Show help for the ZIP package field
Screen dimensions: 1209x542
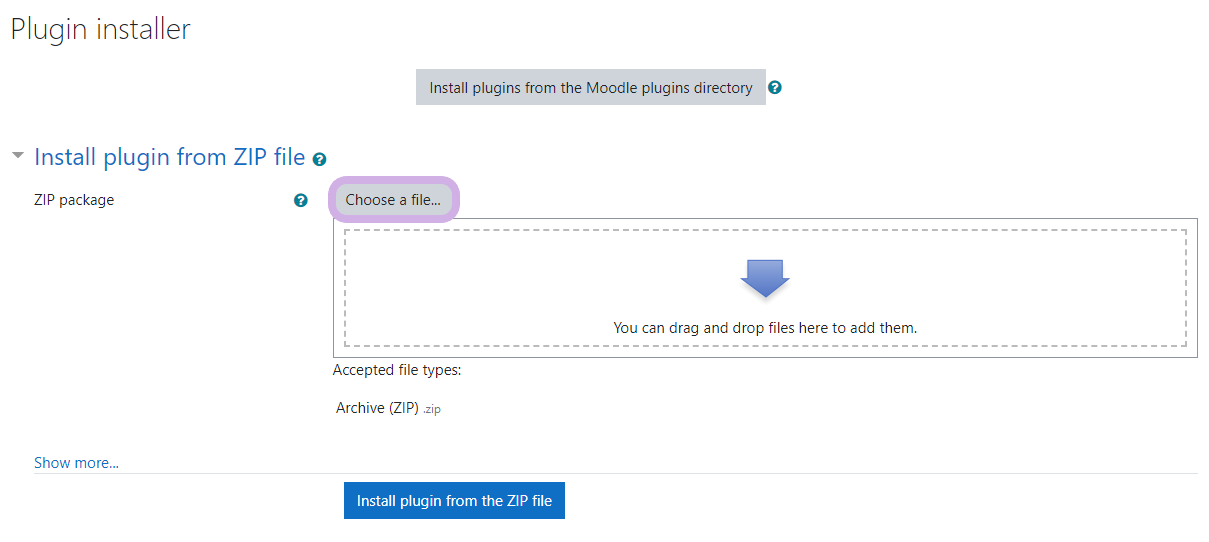[x=300, y=200]
